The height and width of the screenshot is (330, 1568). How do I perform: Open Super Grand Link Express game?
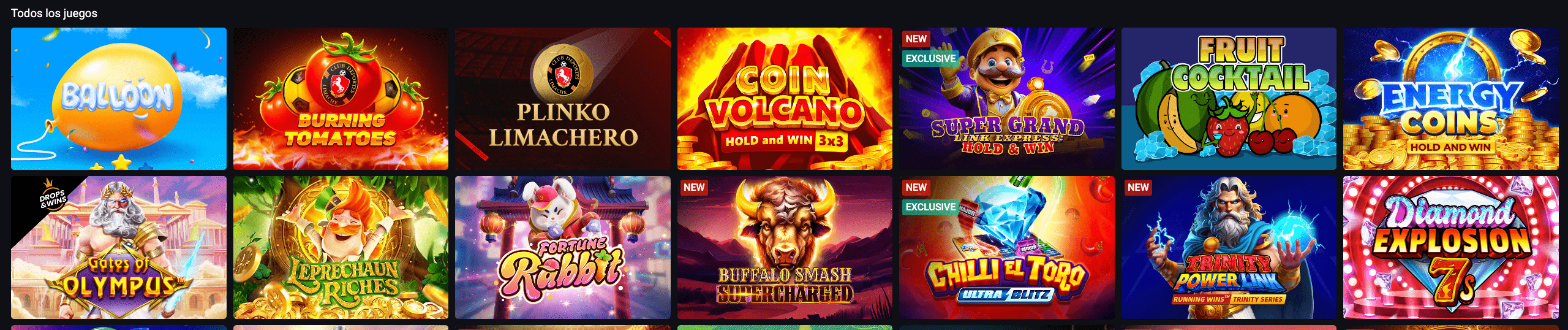[x=1007, y=99]
